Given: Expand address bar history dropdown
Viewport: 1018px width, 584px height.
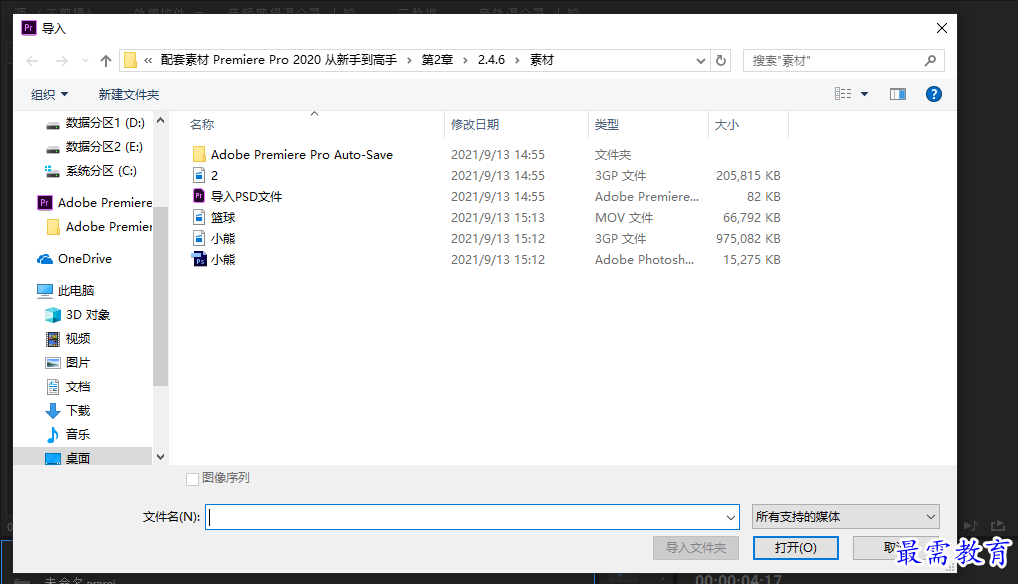Looking at the screenshot, I should [x=701, y=60].
